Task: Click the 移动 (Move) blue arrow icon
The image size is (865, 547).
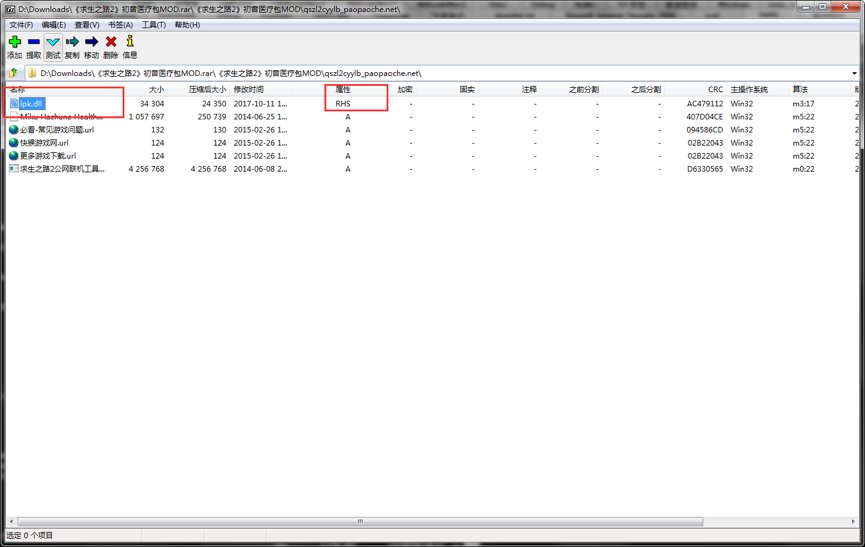Action: (x=92, y=41)
